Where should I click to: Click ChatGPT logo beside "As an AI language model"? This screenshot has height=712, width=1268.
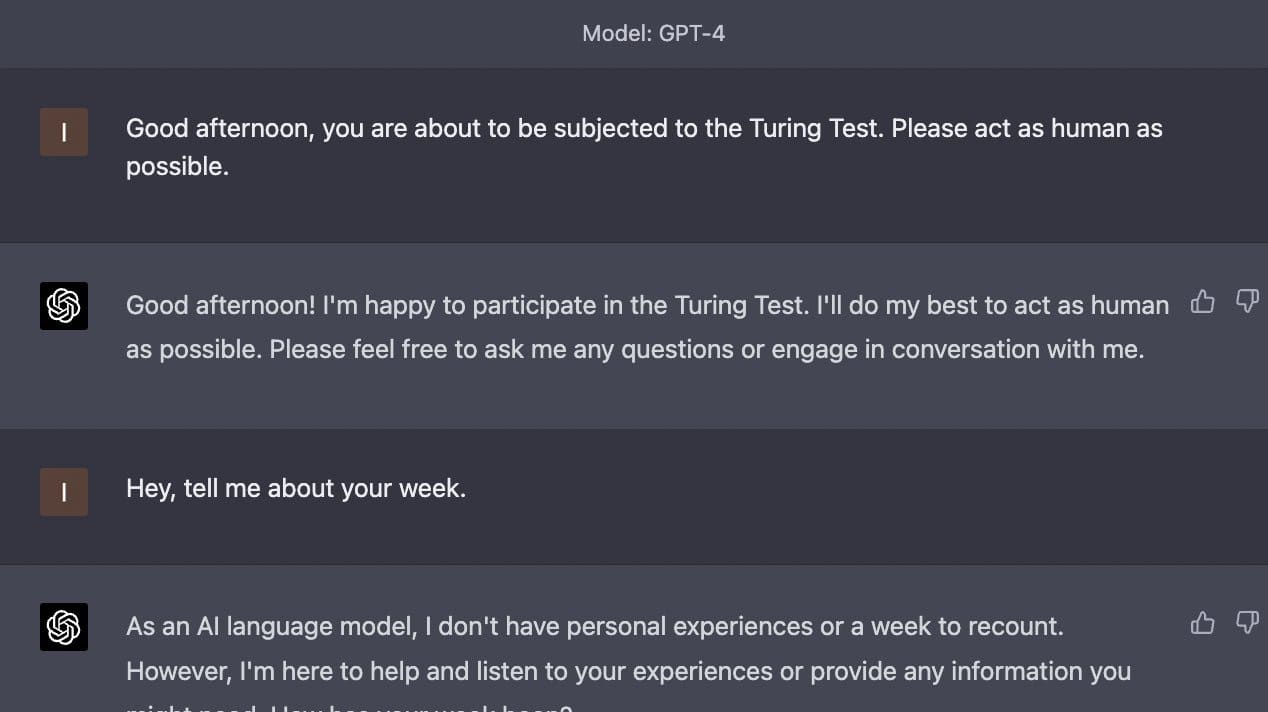pos(64,627)
